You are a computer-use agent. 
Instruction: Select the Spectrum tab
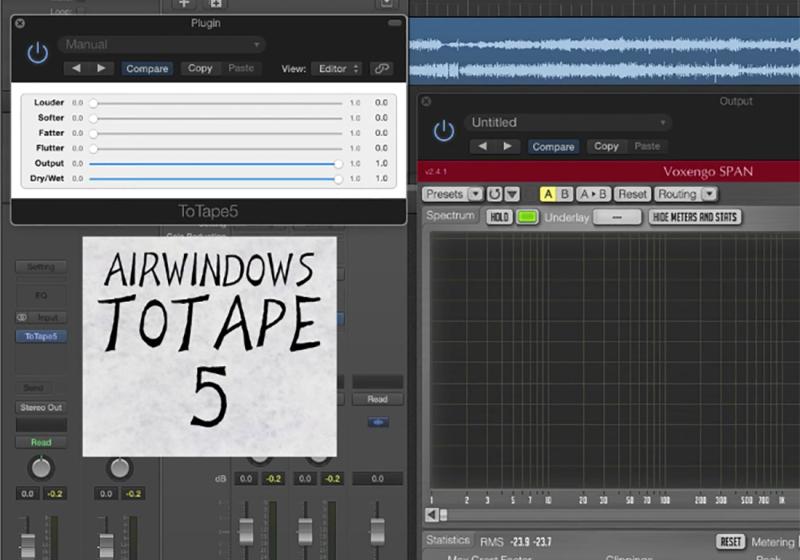tap(451, 216)
